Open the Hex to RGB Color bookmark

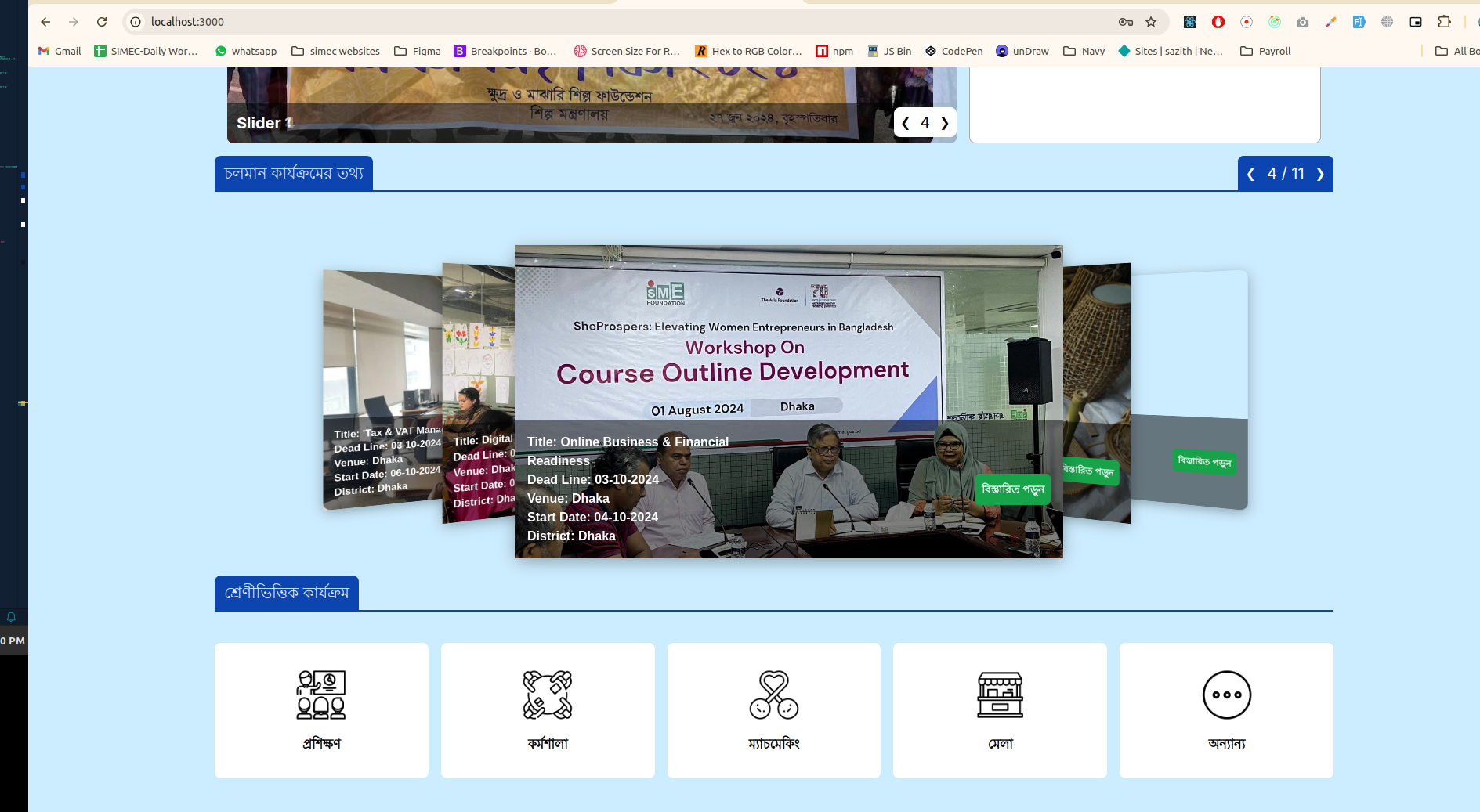coord(748,51)
